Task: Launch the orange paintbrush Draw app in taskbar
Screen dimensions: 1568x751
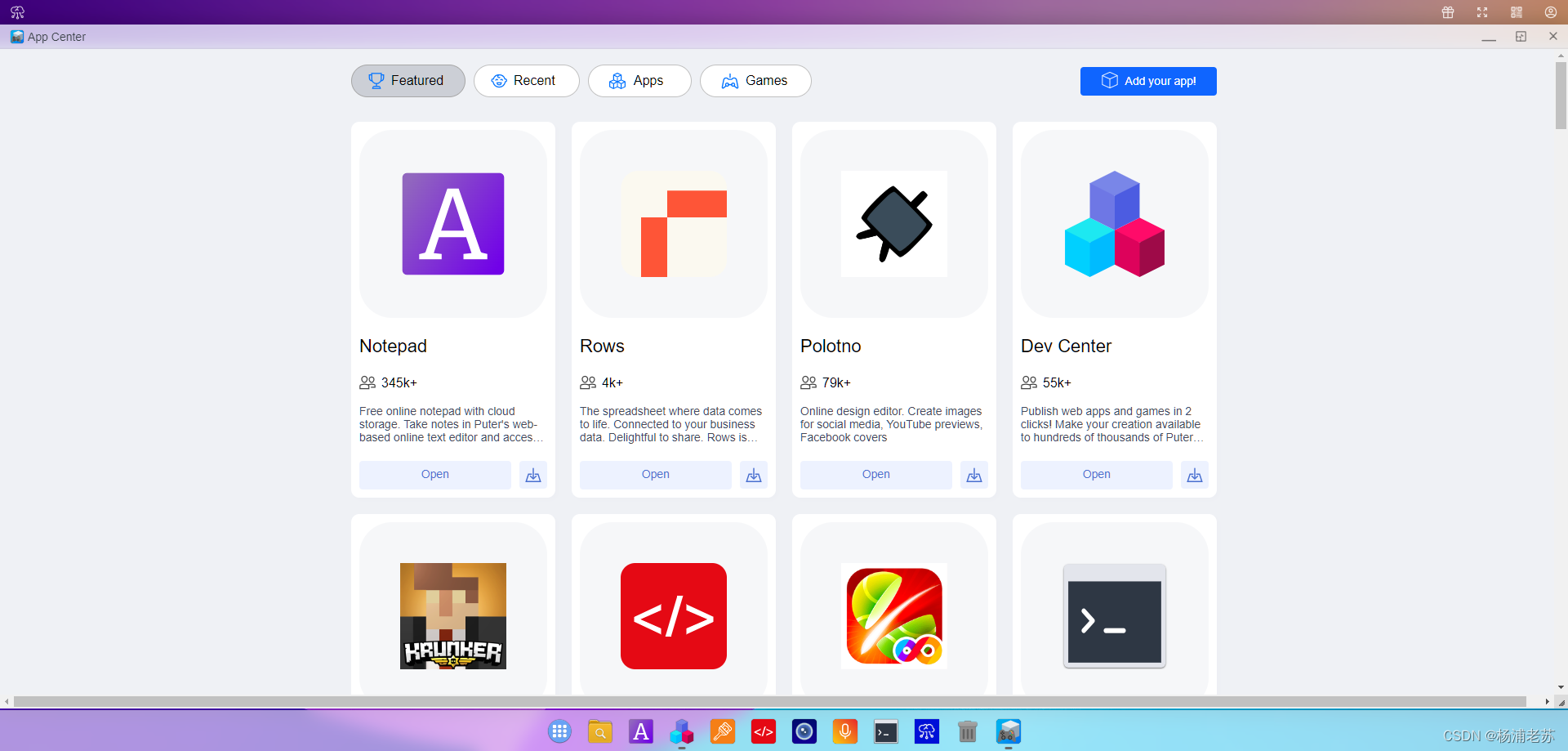Action: (723, 731)
